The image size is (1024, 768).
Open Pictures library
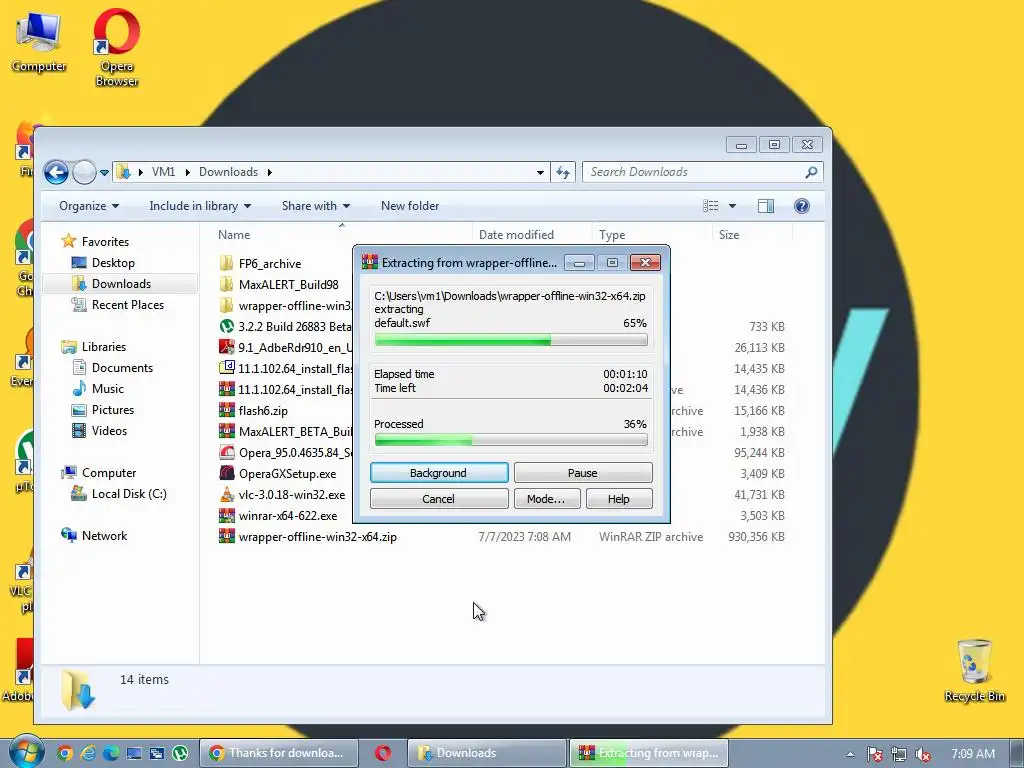pyautogui.click(x=112, y=409)
